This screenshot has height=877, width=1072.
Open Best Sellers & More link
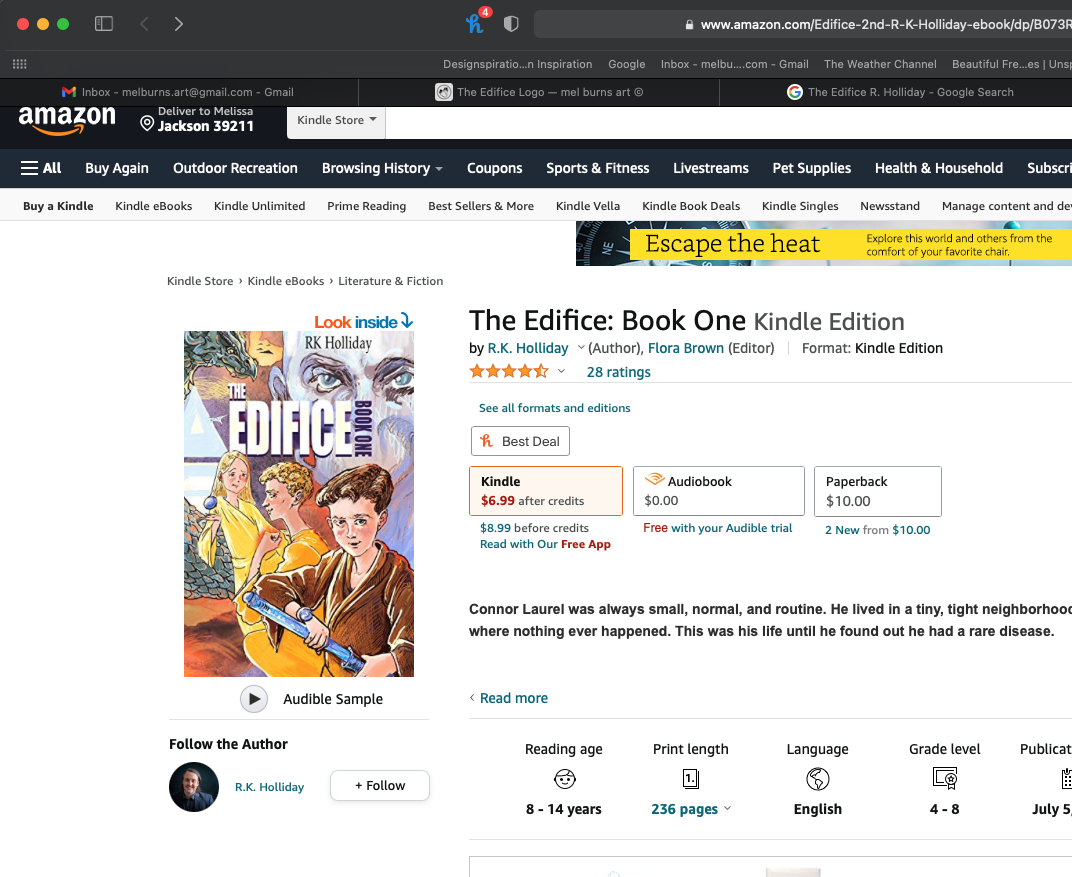pos(481,206)
